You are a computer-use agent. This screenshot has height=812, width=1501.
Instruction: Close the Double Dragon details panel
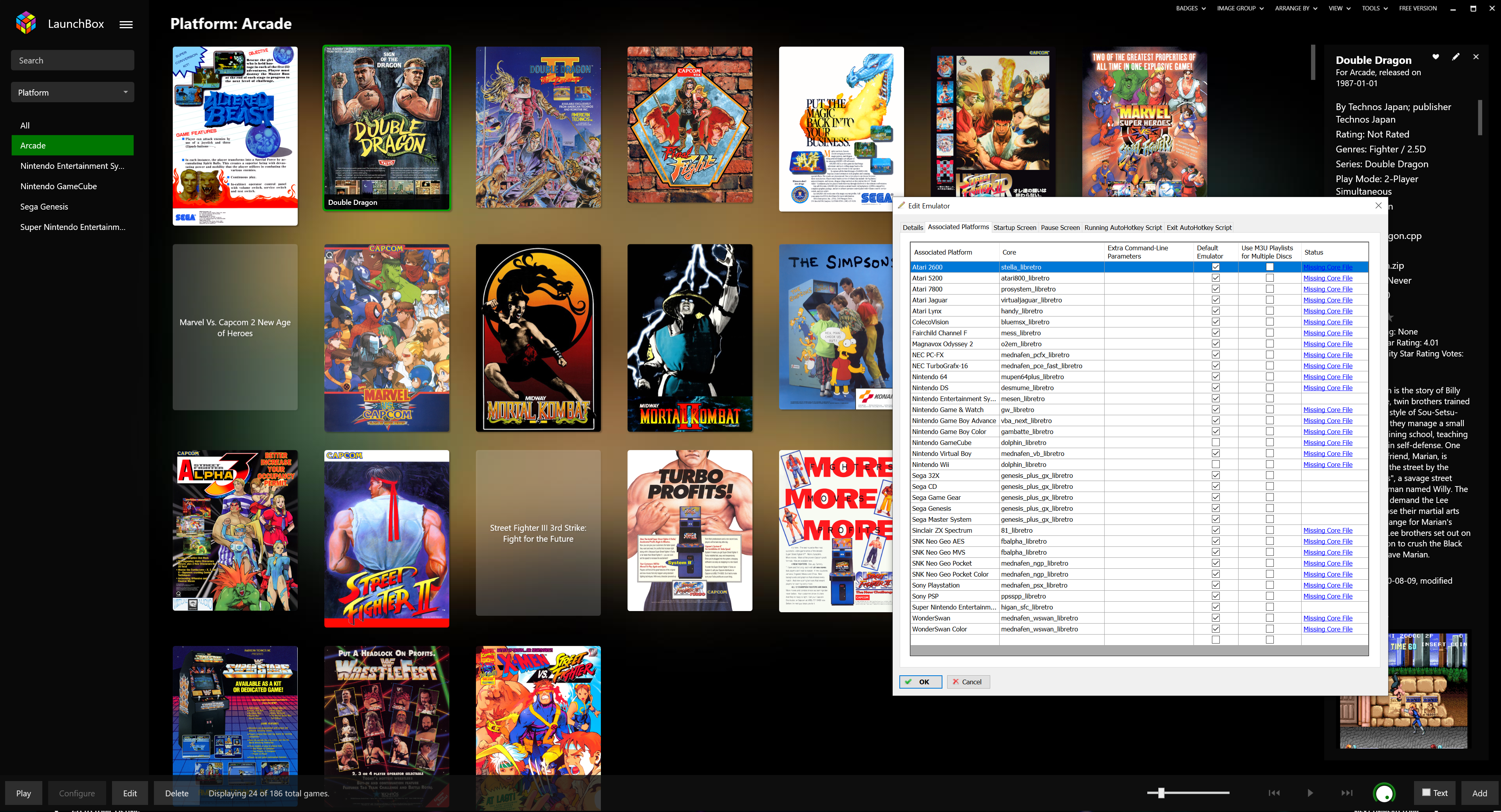[x=1476, y=56]
